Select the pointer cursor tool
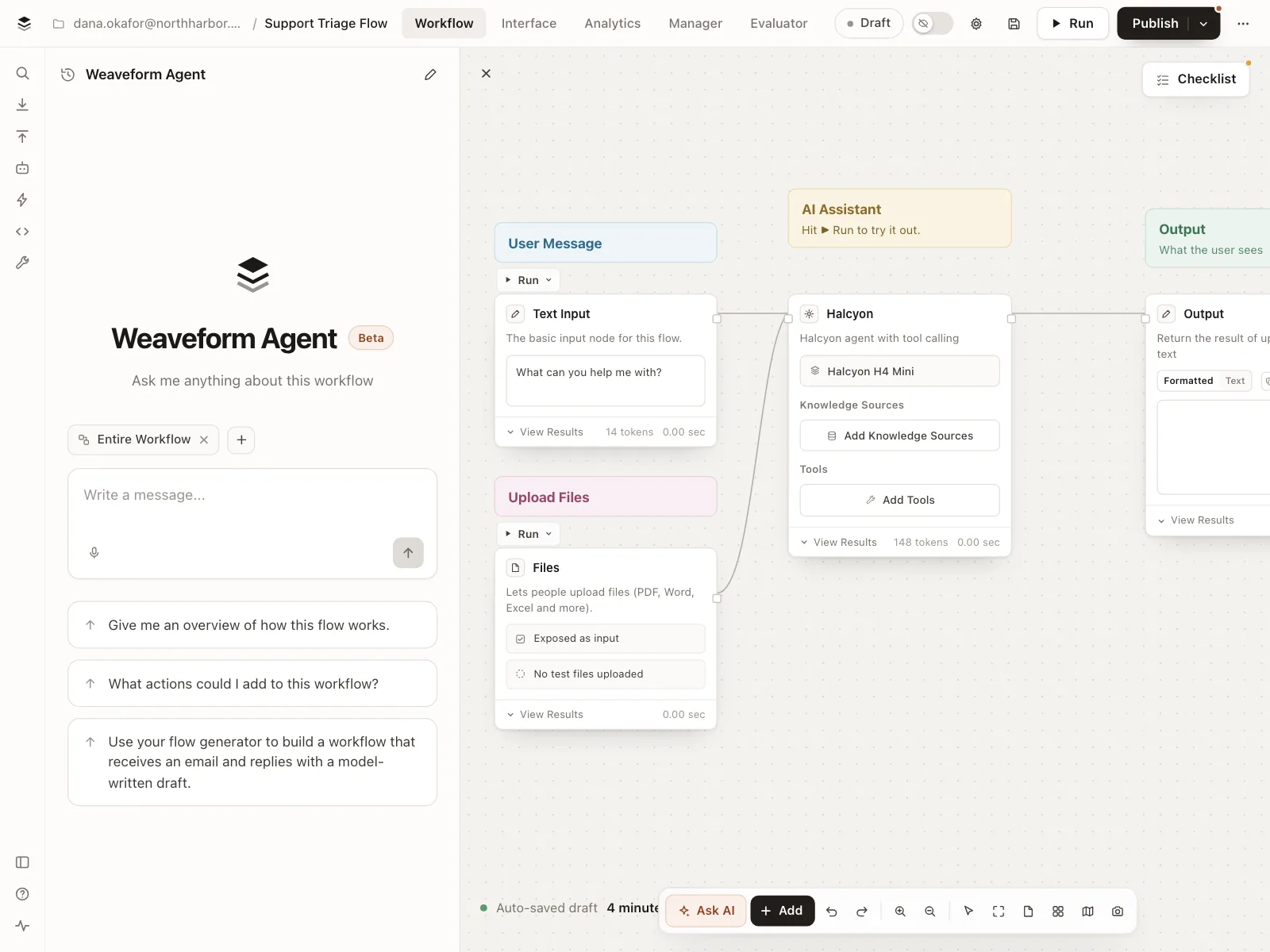This screenshot has width=1270, height=952. point(968,912)
